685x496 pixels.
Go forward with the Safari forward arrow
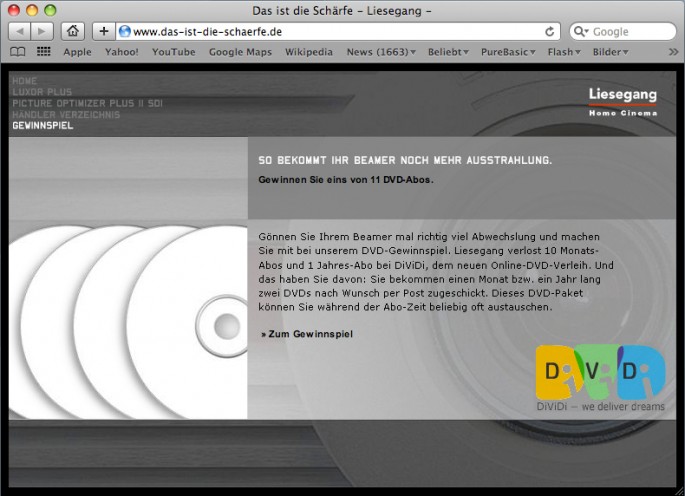pos(42,31)
